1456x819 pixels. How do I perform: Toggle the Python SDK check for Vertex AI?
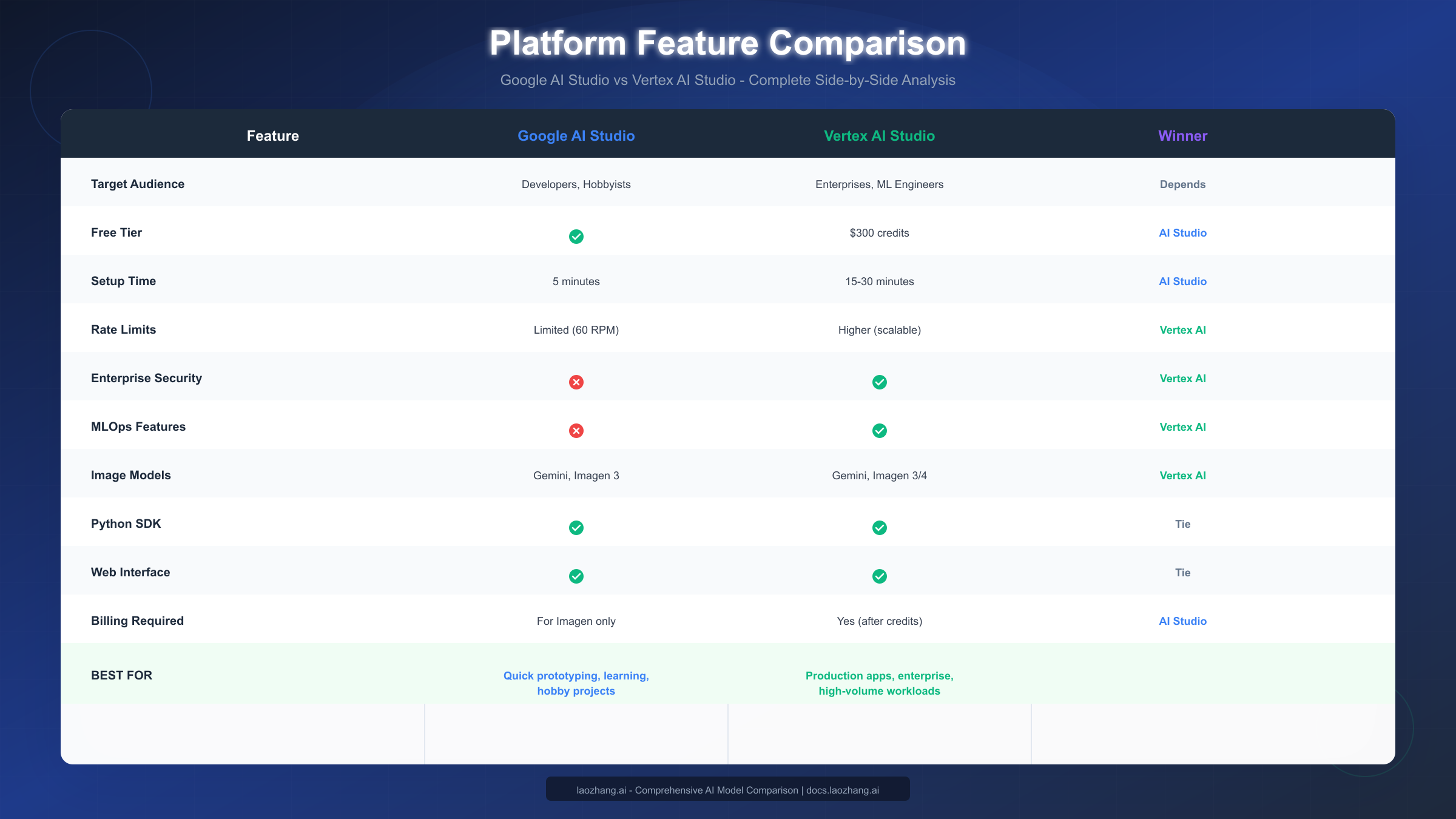tap(880, 528)
